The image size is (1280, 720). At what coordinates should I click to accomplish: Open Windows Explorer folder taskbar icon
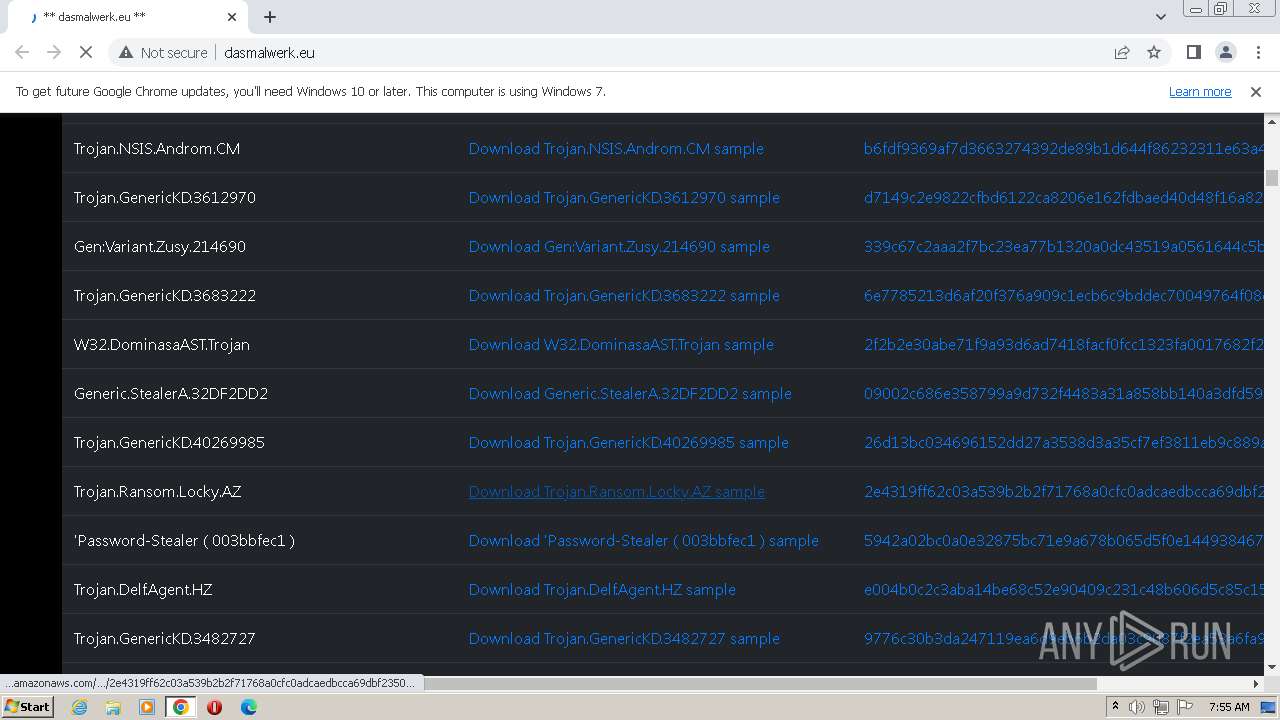click(x=113, y=707)
